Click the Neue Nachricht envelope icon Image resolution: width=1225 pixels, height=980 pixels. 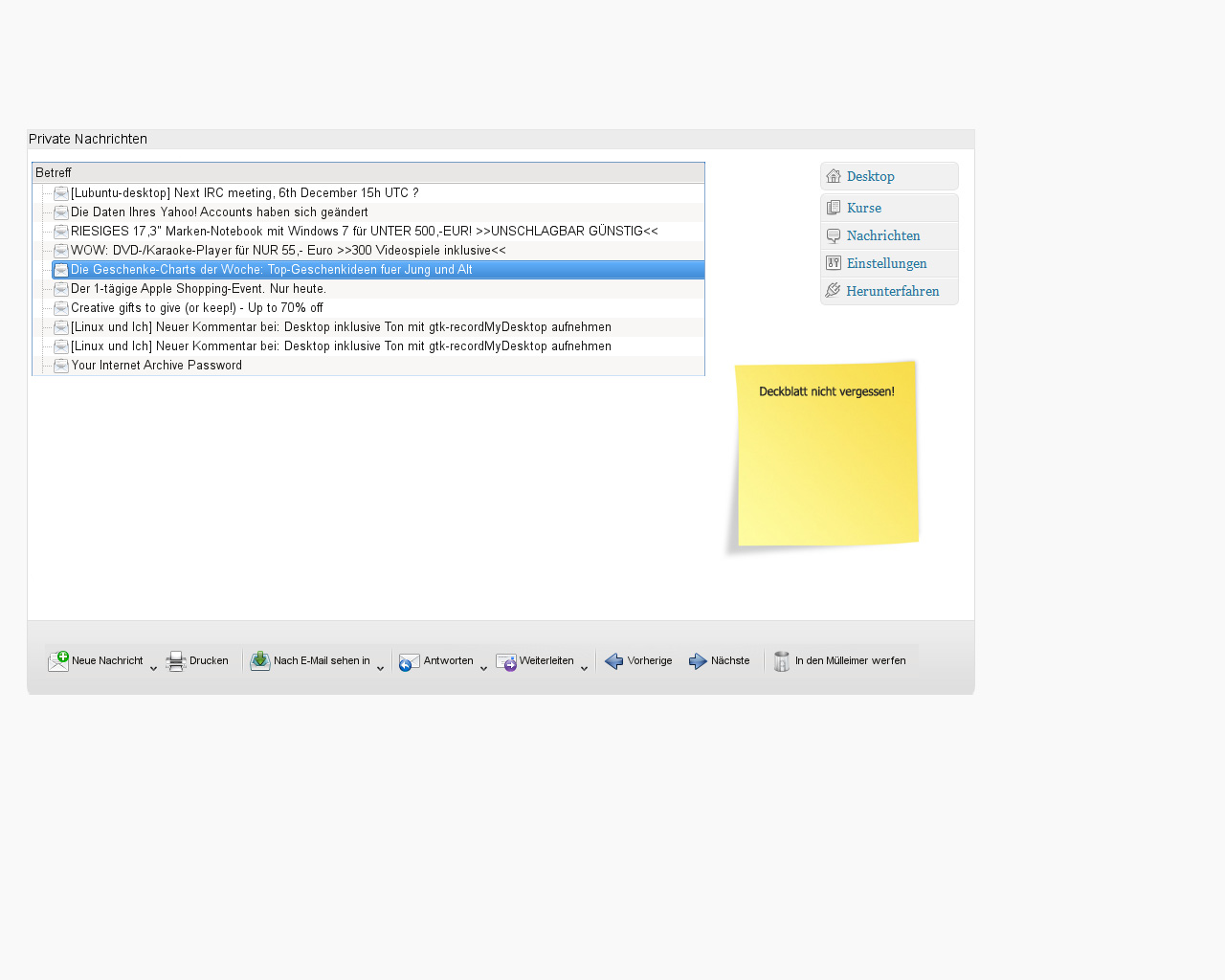pyautogui.click(x=58, y=661)
